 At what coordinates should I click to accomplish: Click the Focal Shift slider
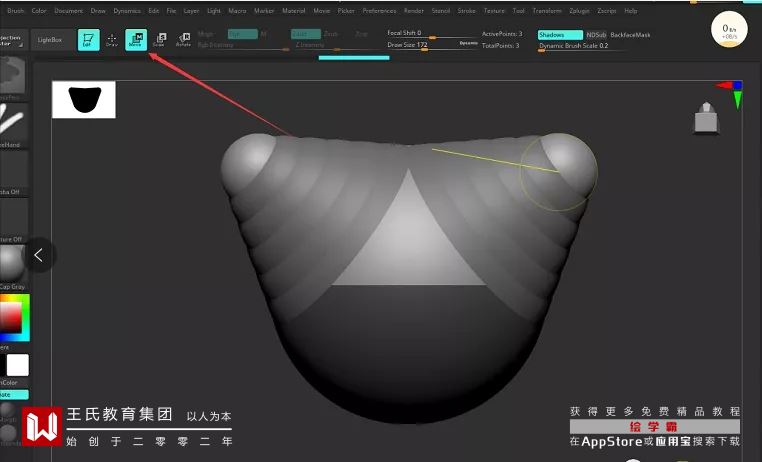432,34
